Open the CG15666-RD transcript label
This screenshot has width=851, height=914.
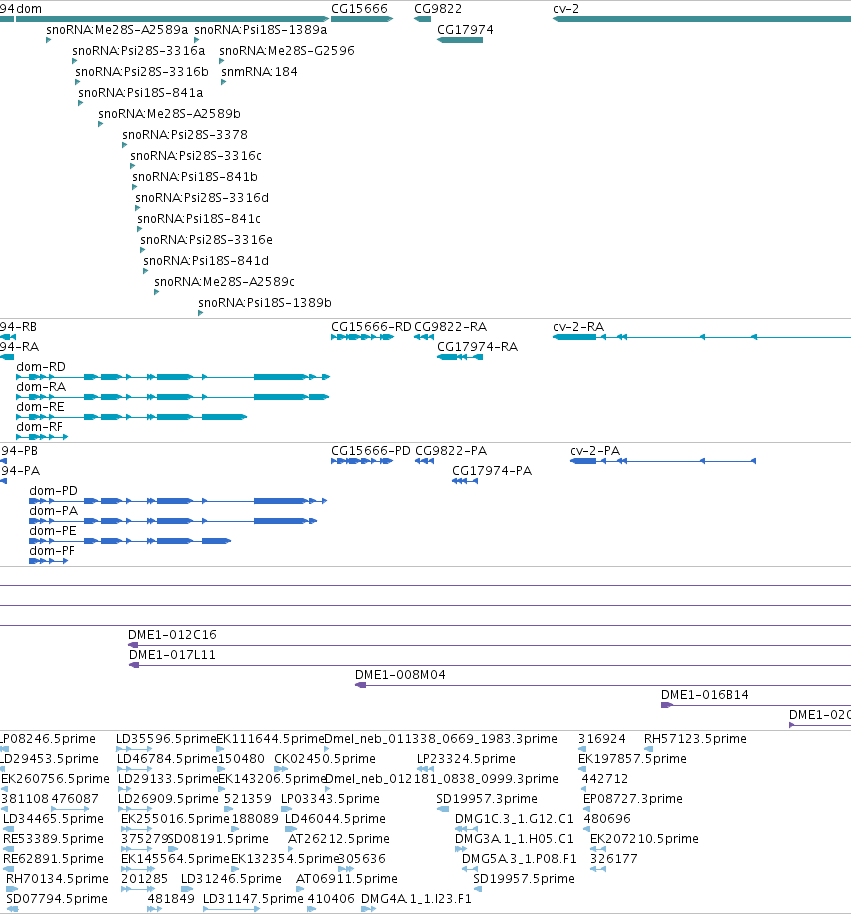click(371, 327)
